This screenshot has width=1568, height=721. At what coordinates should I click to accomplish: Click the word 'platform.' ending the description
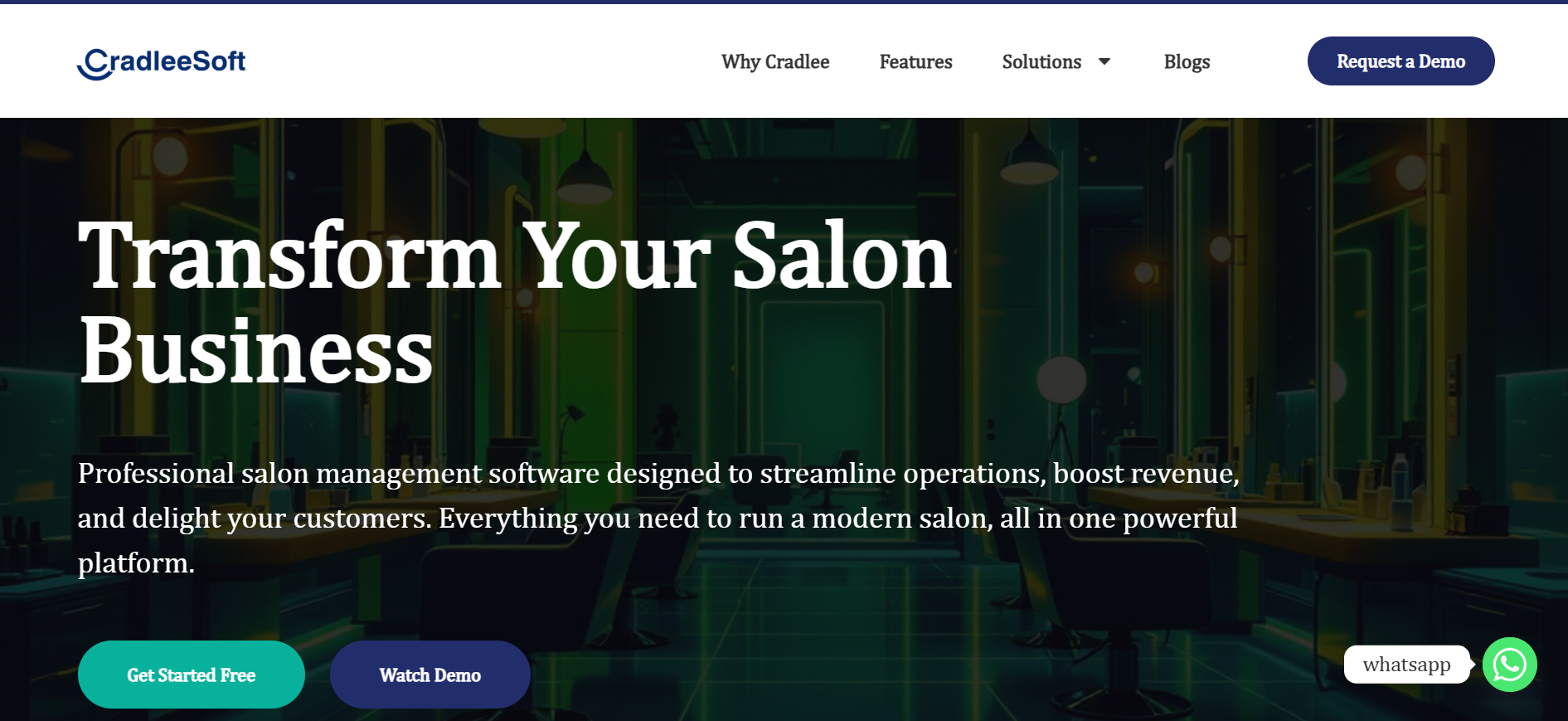[136, 563]
